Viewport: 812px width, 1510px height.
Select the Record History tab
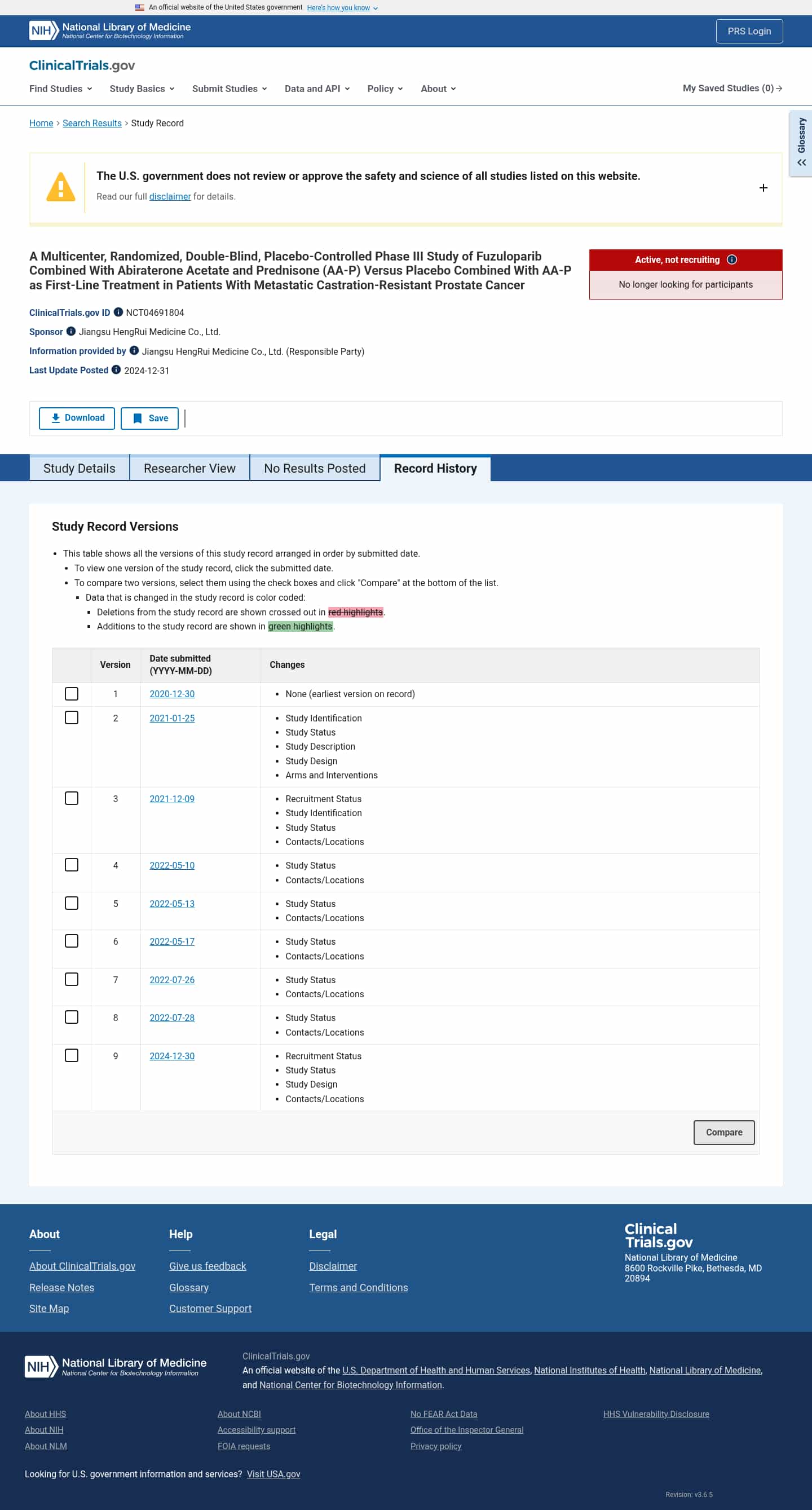435,468
